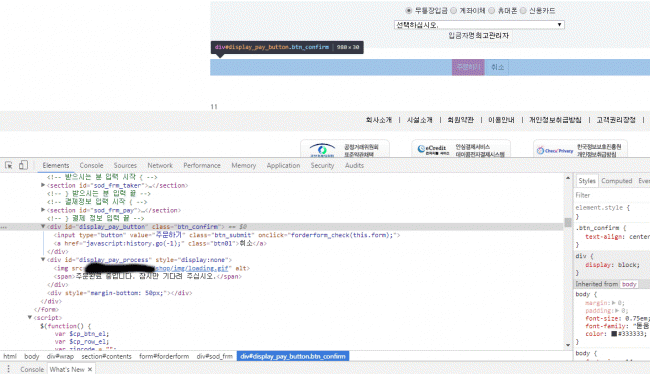Select div#wrap in the breadcrumb bar
Image resolution: width=650 pixels, height=374 pixels.
[x=60, y=356]
